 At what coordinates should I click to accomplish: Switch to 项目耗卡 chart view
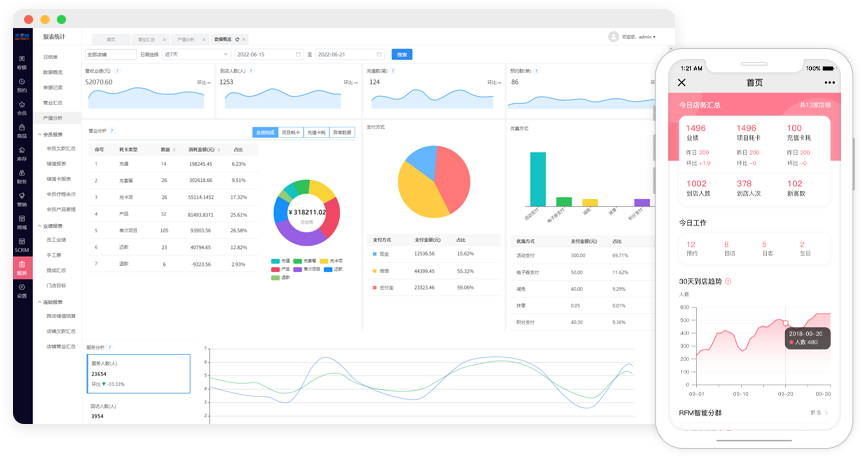click(290, 131)
